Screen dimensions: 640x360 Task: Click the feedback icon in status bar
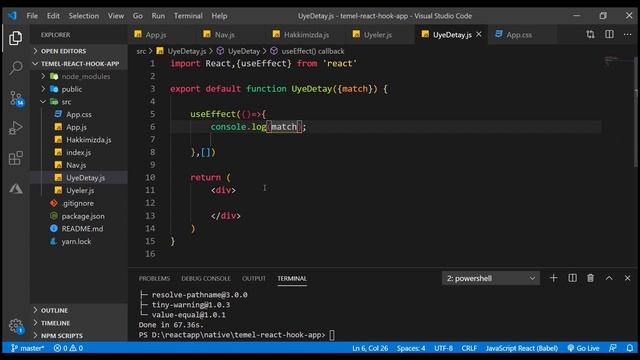pos(613,348)
